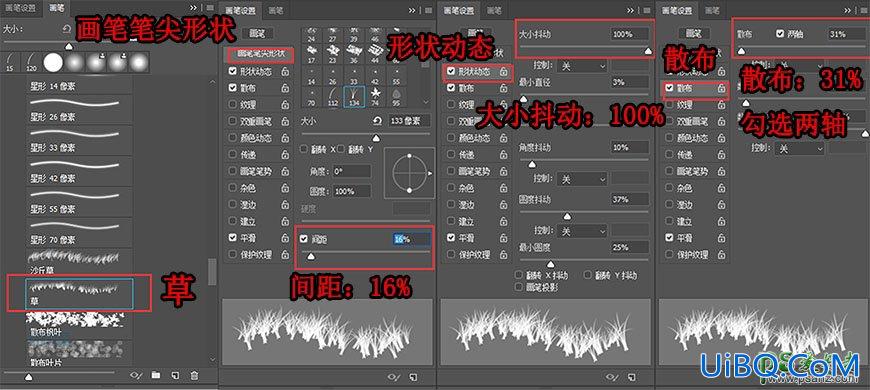The image size is (870, 390).
Task: Enable 翻转 X checkbox under size slider
Action: (x=304, y=149)
